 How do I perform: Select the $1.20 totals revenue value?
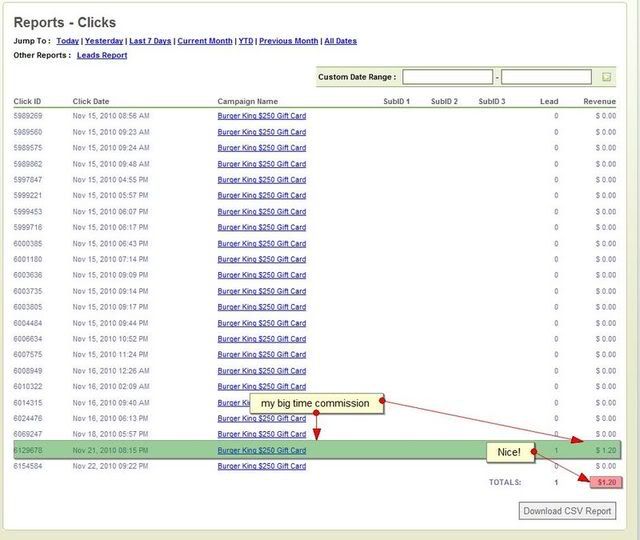click(x=607, y=482)
